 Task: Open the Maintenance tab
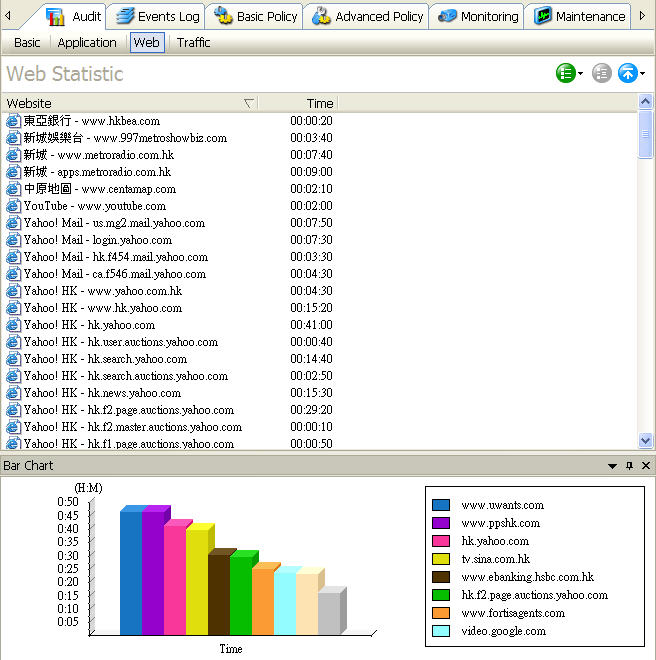point(579,16)
